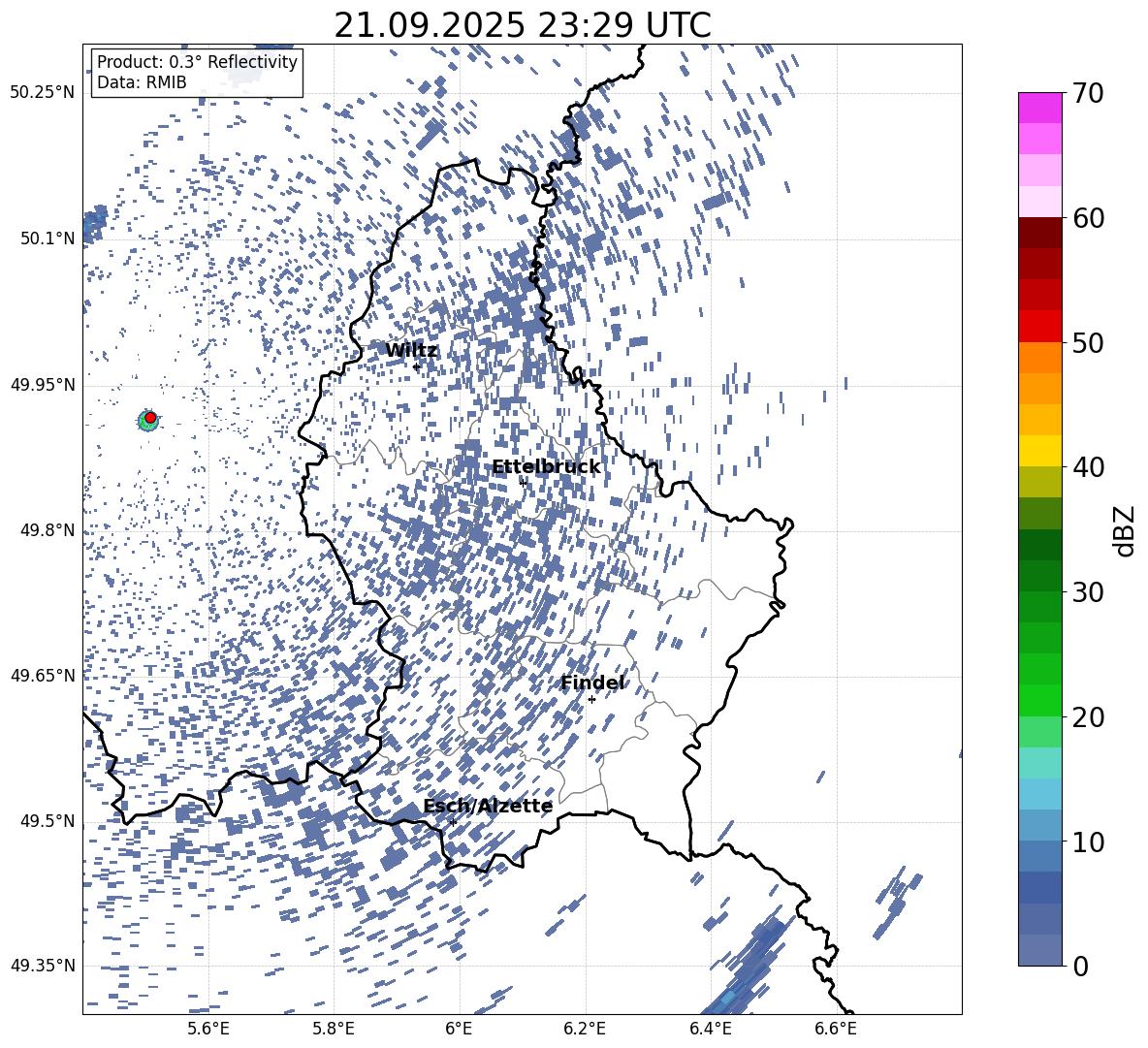Image resolution: width=1148 pixels, height=1048 pixels.
Task: Click the title timestamp 21.09.2025 23:29 UTC
Action: 523,25
